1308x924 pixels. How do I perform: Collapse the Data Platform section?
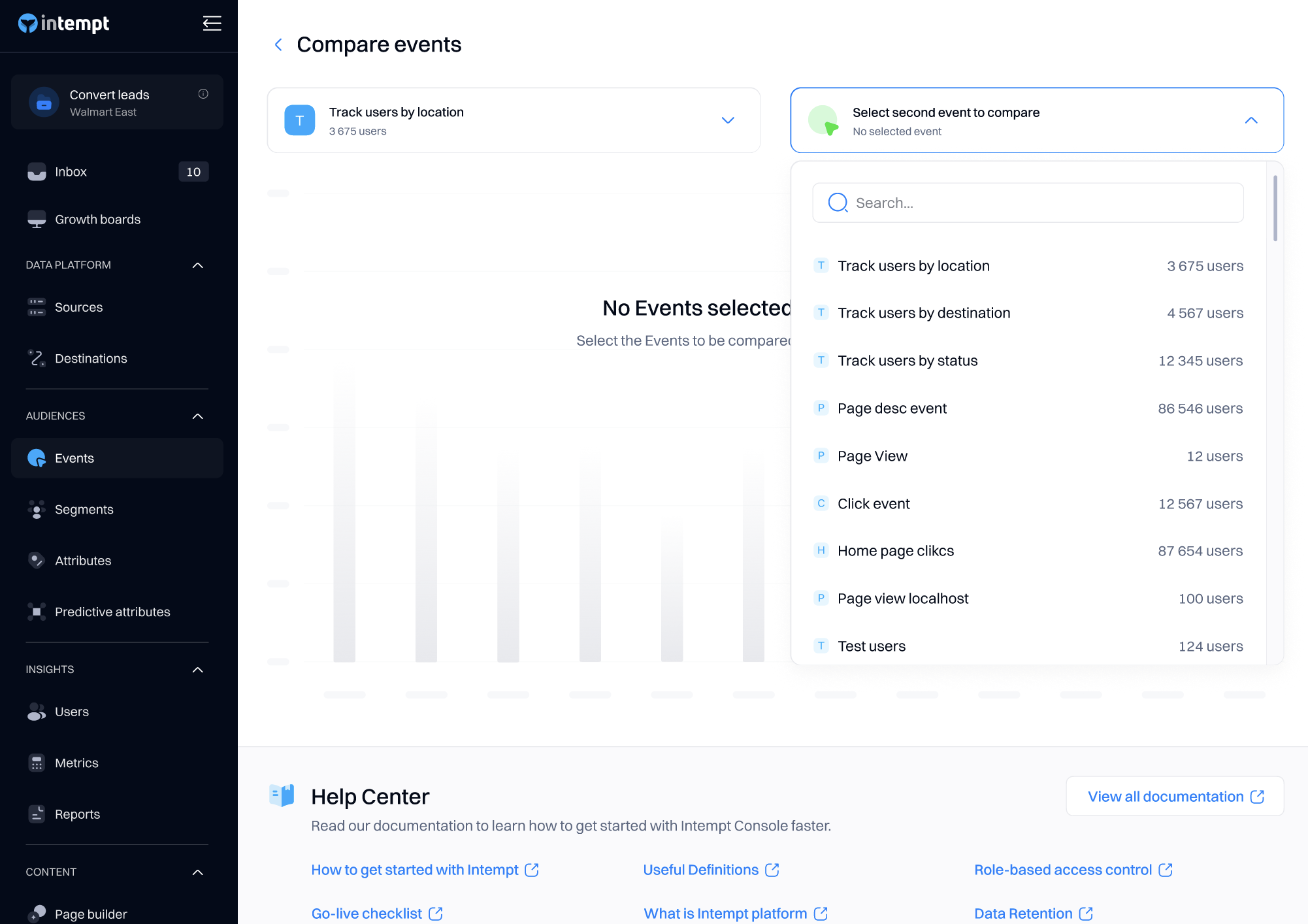tap(197, 265)
